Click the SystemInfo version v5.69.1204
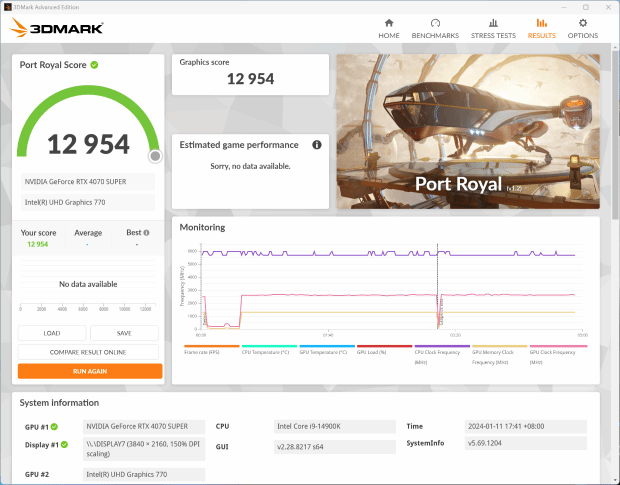This screenshot has height=485, width=620. click(525, 443)
